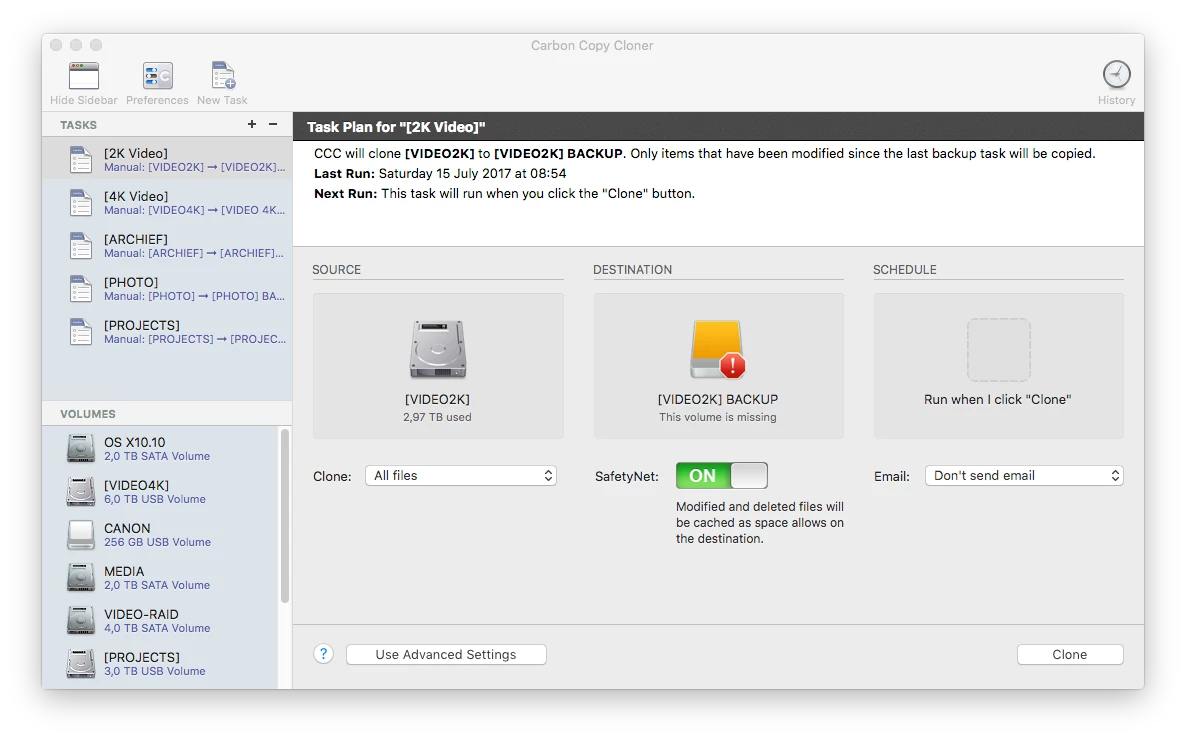Click '256 GB USB Volume' text
The image size is (1186, 739).
point(157,542)
